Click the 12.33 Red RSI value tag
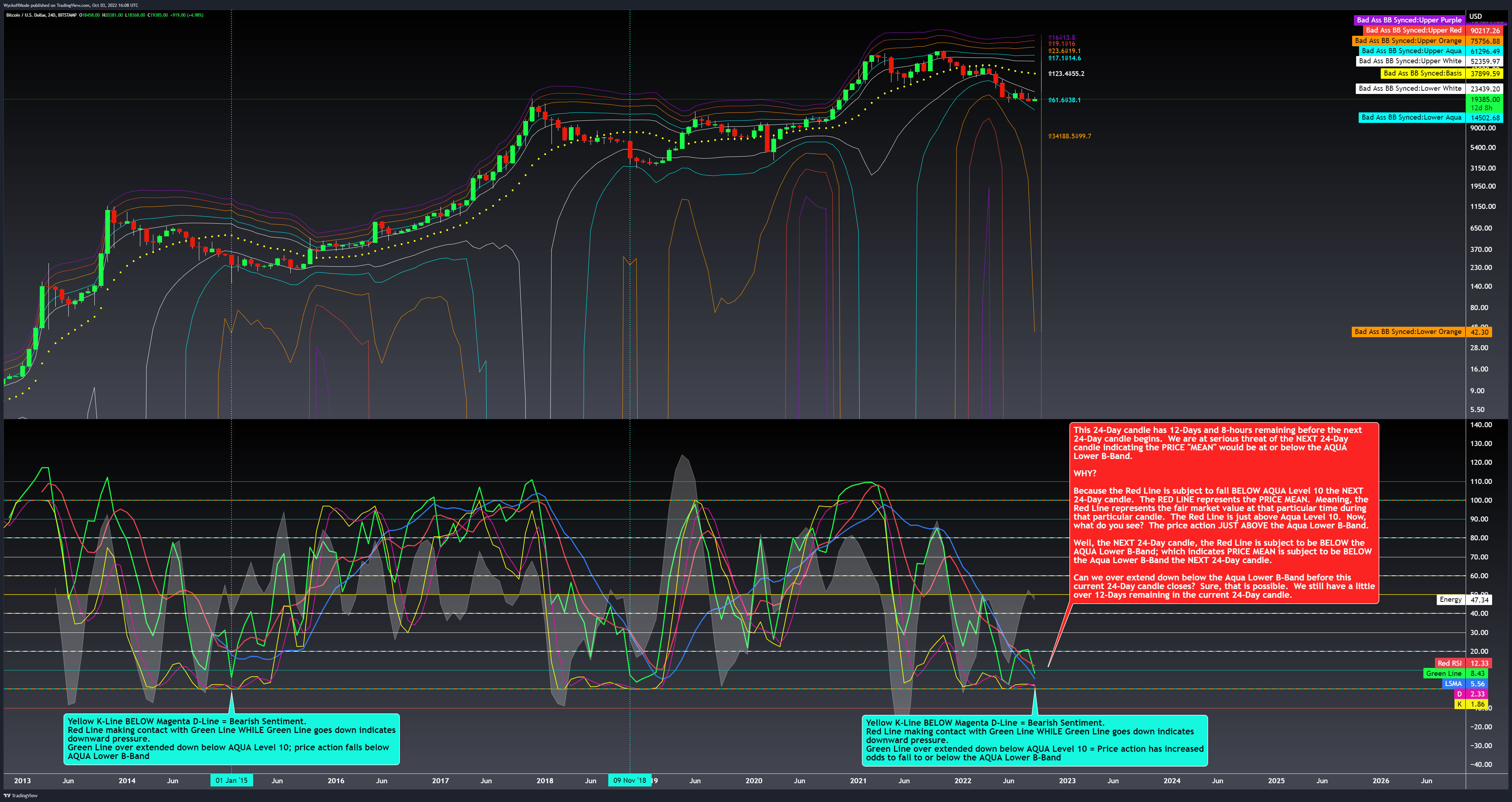This screenshot has width=1512, height=802. [1479, 664]
